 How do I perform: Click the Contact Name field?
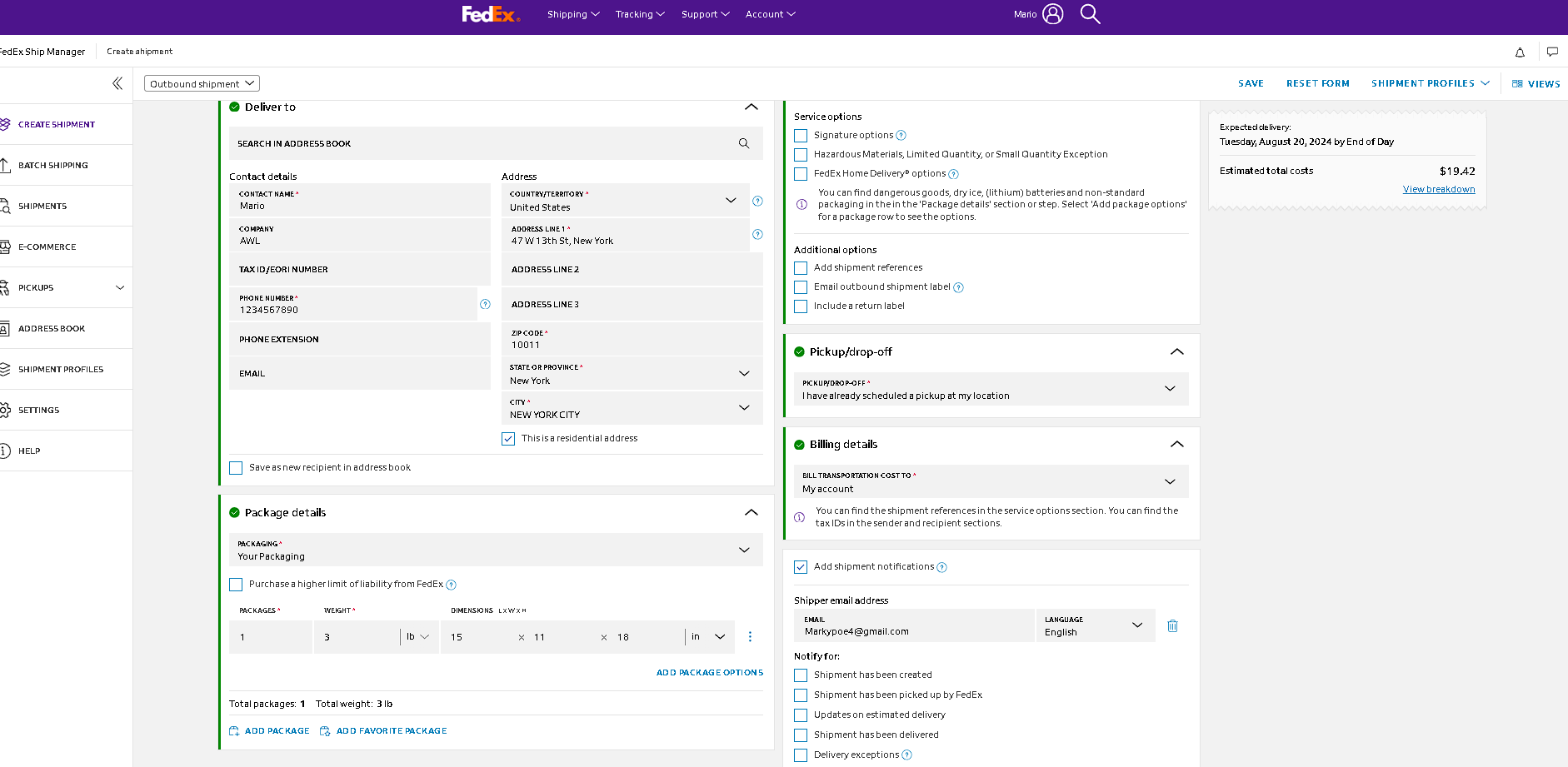click(x=360, y=200)
